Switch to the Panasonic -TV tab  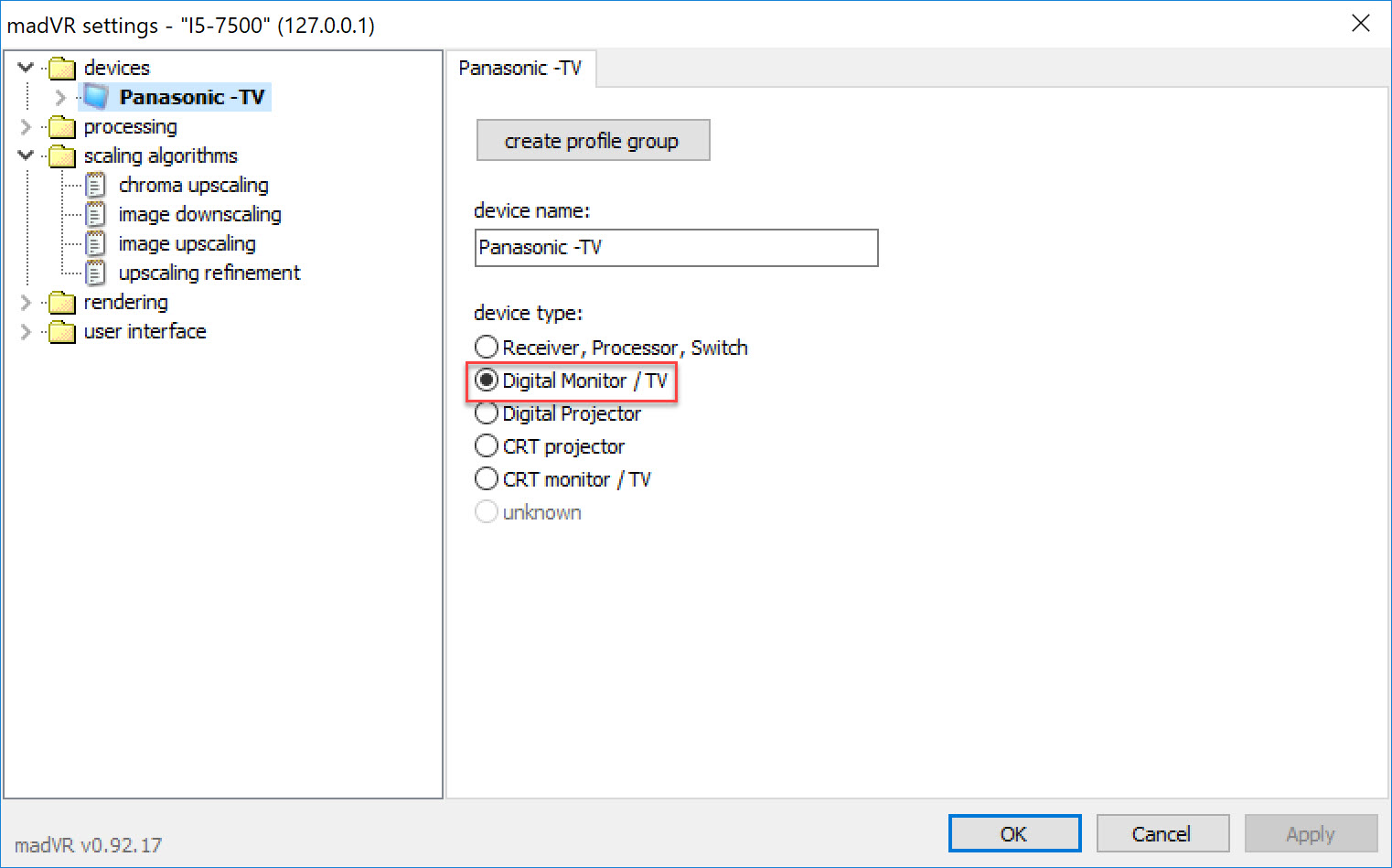coord(520,69)
